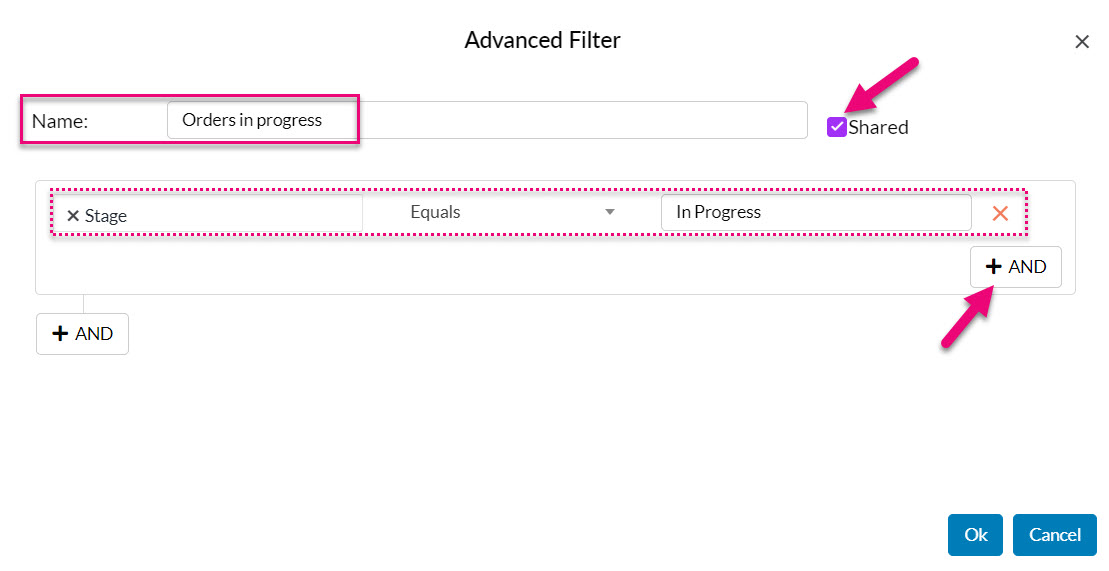Uncheck the Shared checkbox
This screenshot has width=1109, height=571.
[837, 127]
